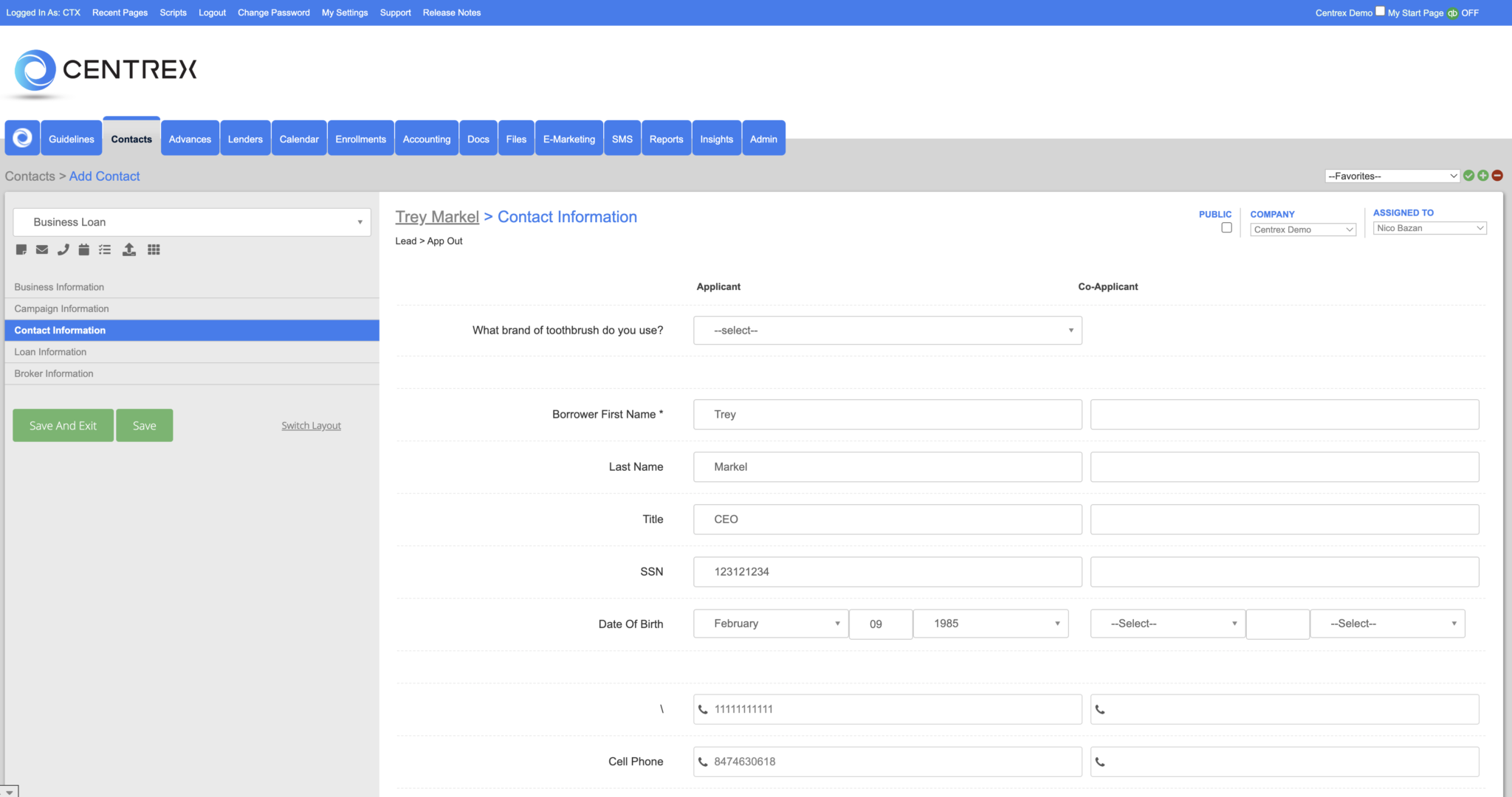Open the notes icon in the contact toolbar

pyautogui.click(x=21, y=249)
